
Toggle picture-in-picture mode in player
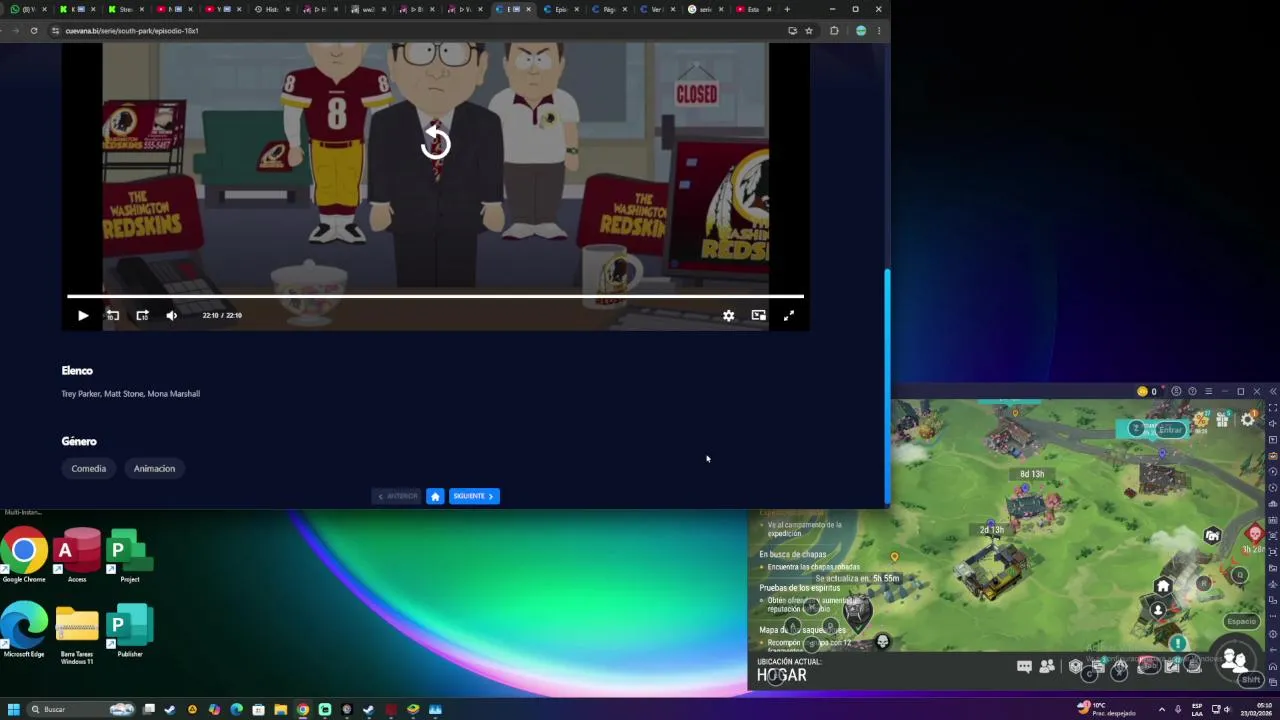tap(759, 316)
